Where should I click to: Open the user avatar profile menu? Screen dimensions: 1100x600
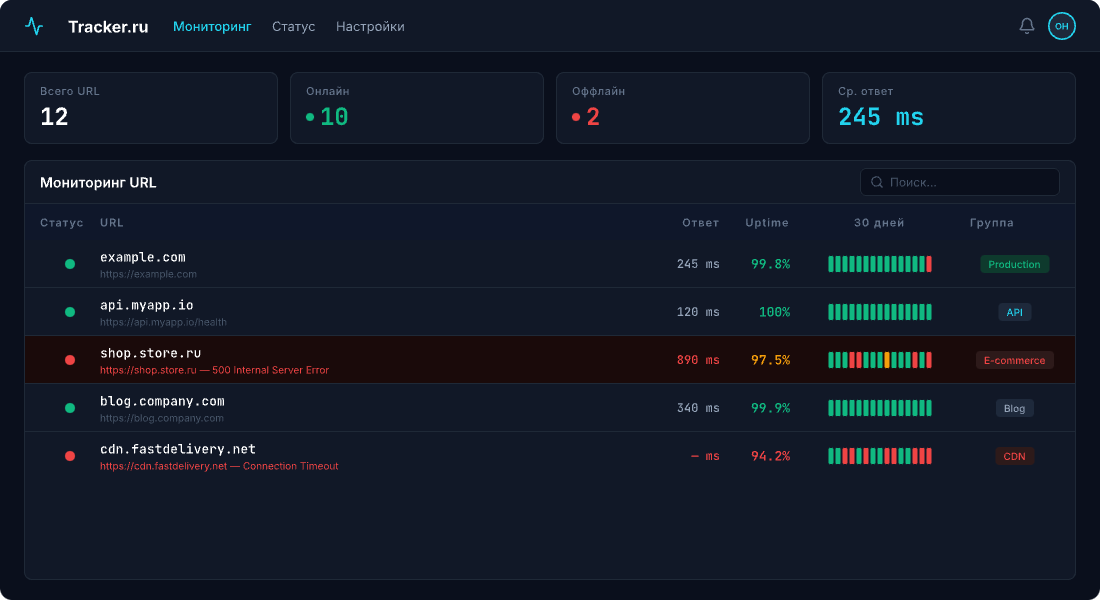pyautogui.click(x=1061, y=26)
